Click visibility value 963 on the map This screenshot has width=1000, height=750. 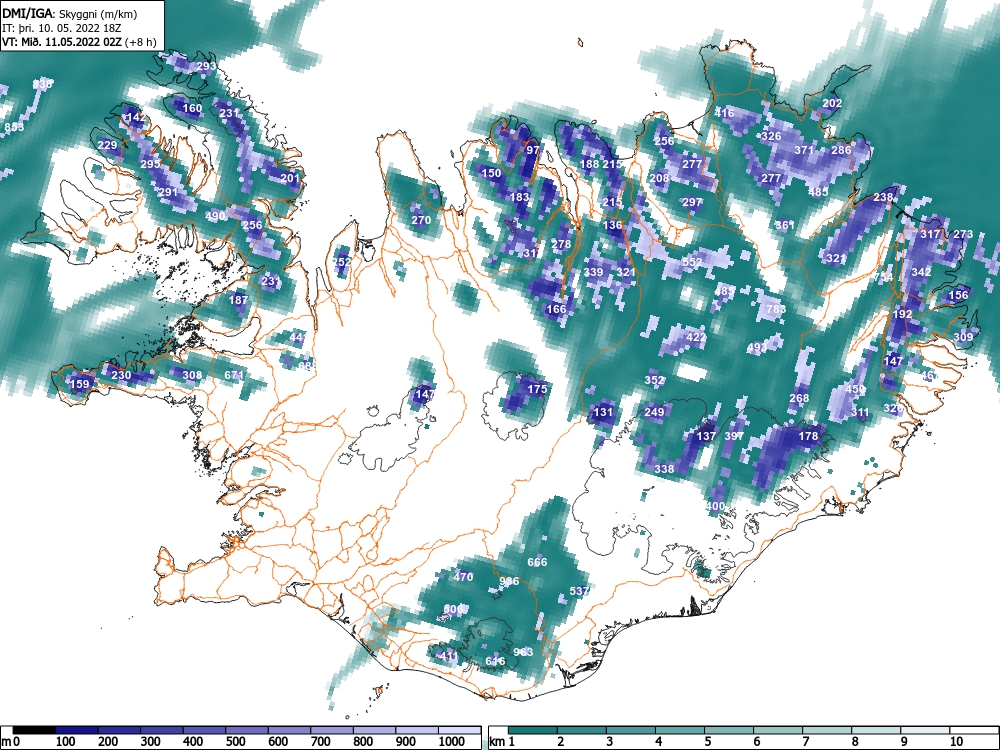coord(523,652)
